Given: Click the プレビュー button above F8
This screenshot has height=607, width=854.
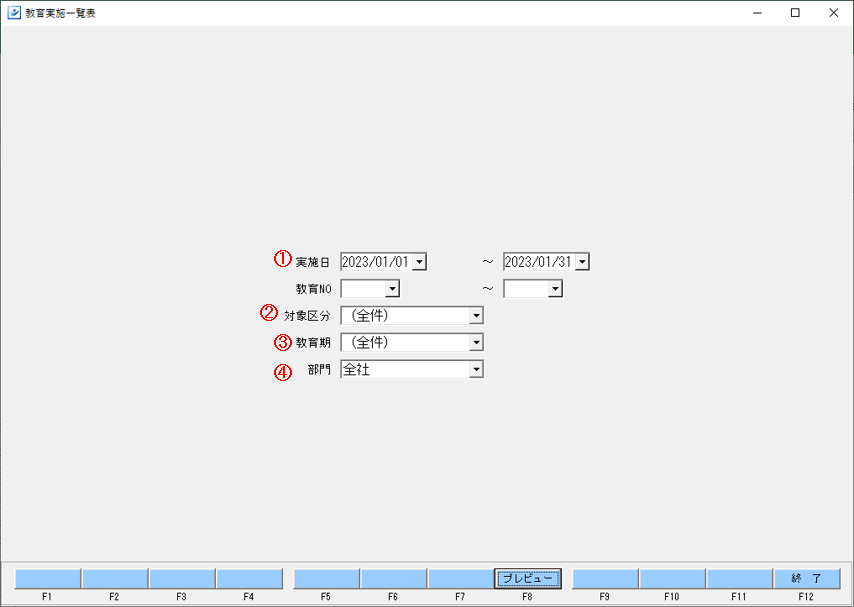Looking at the screenshot, I should [x=527, y=579].
